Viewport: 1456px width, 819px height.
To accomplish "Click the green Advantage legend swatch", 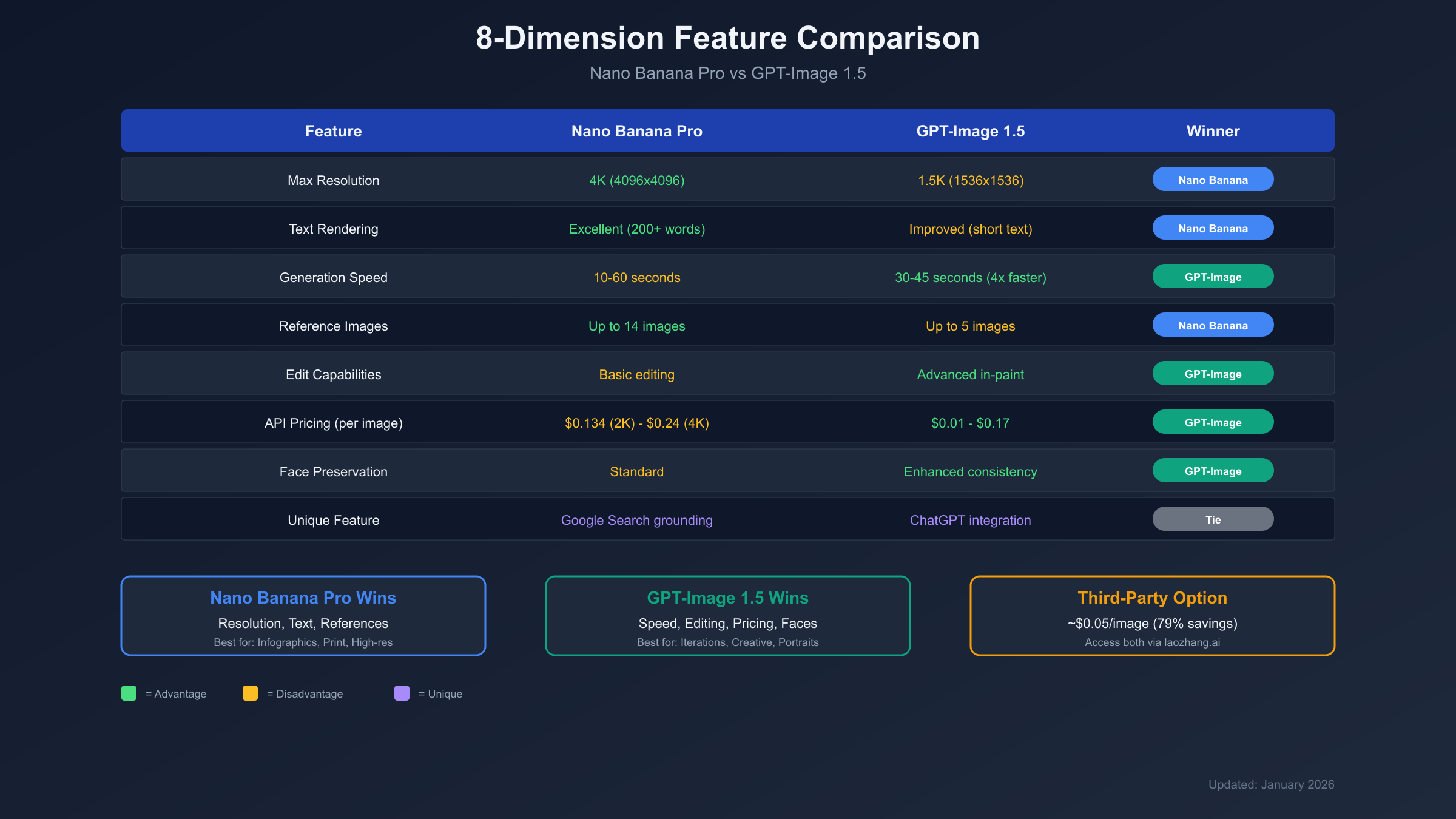I will (x=129, y=693).
